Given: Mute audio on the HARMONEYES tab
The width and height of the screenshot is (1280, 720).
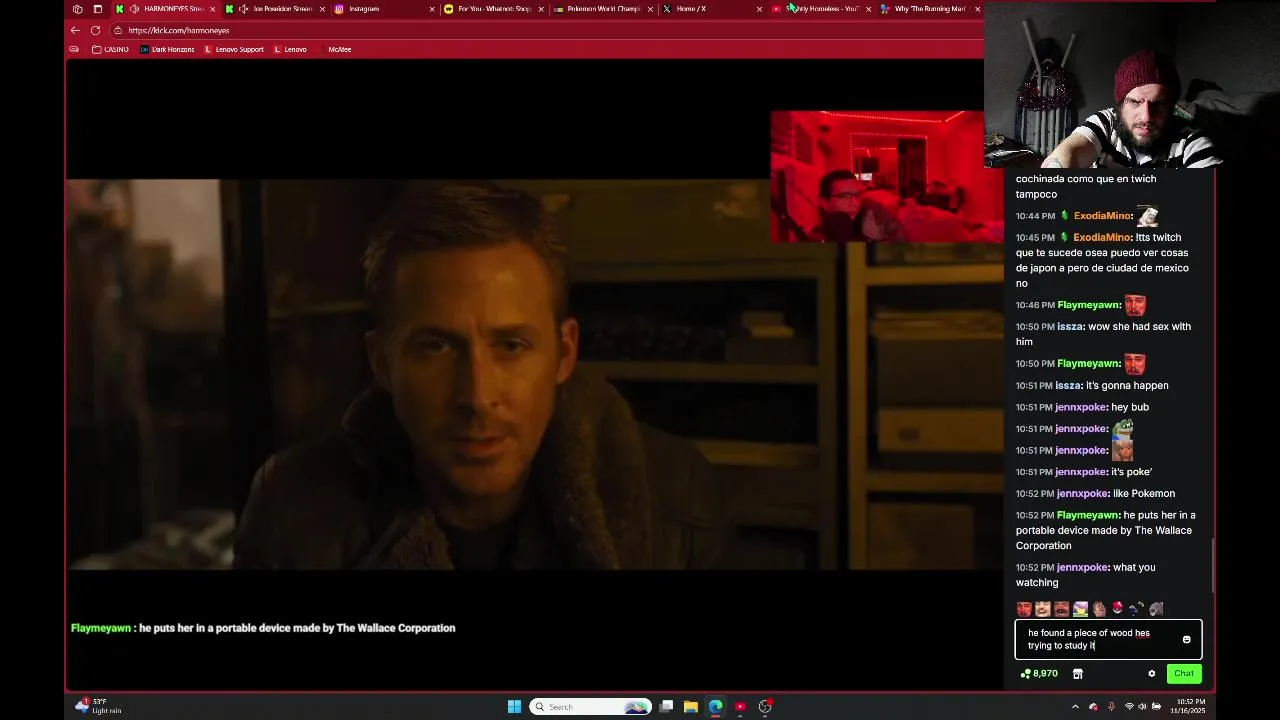Looking at the screenshot, I should coord(134,9).
